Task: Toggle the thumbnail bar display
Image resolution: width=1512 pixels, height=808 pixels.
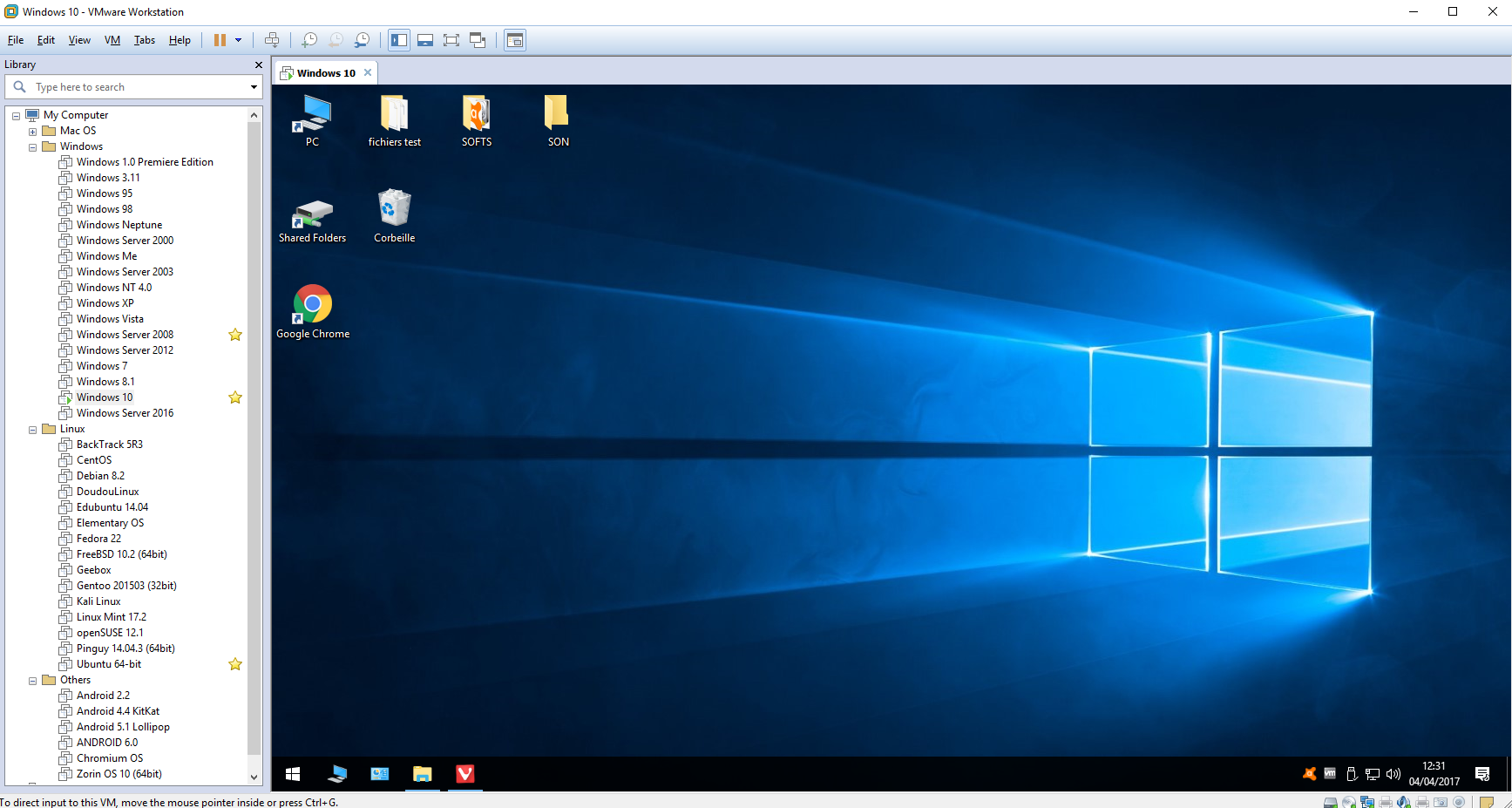Action: pyautogui.click(x=425, y=40)
